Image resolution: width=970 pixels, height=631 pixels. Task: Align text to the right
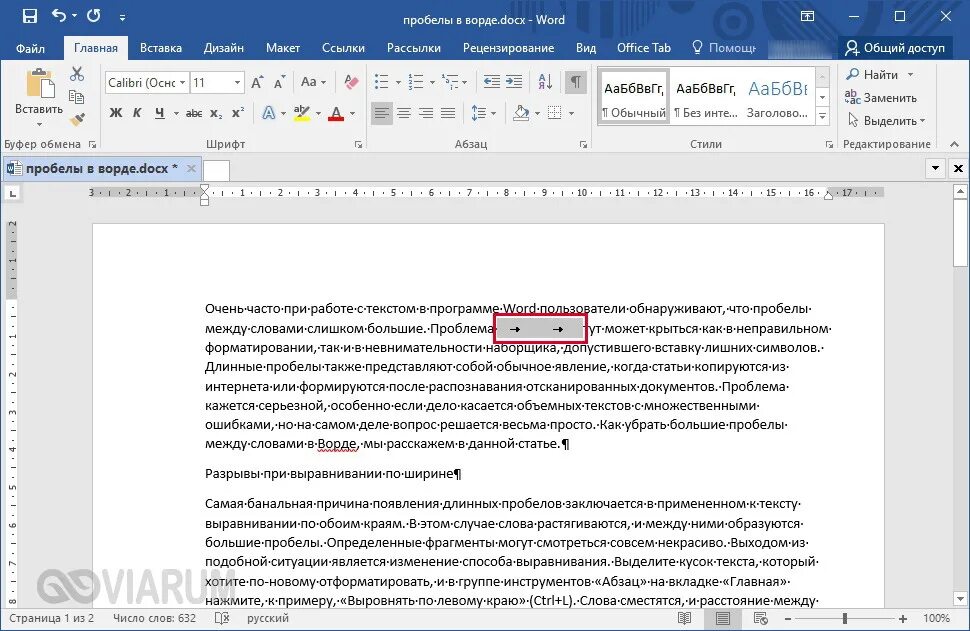[x=426, y=113]
